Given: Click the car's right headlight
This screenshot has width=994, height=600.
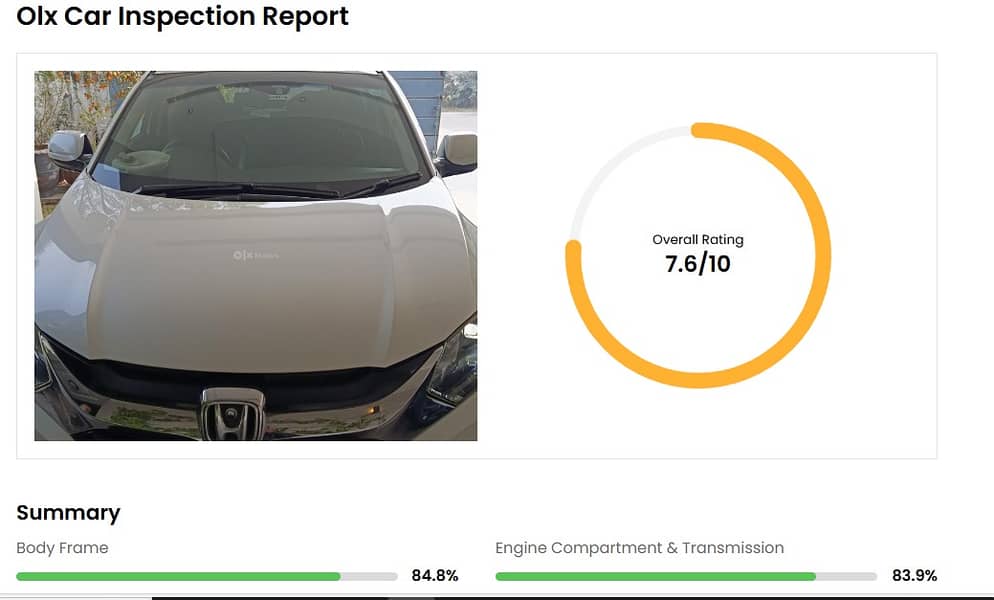Looking at the screenshot, I should pos(455,365).
